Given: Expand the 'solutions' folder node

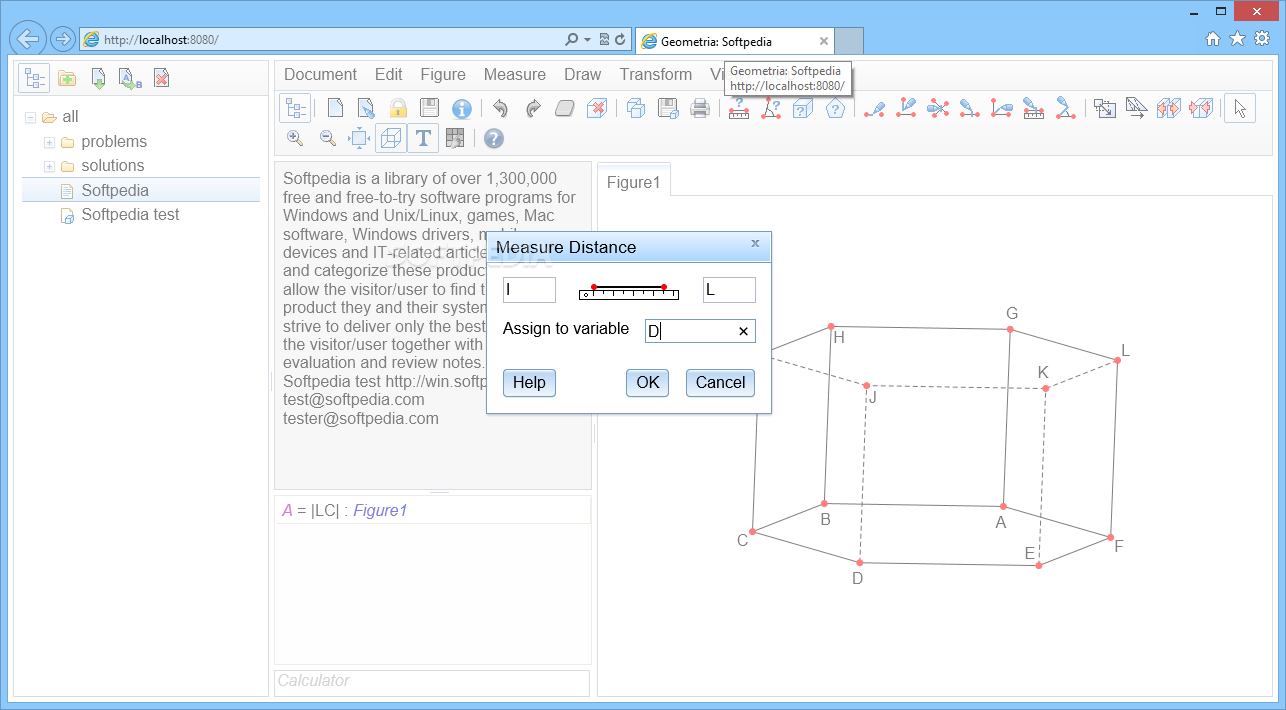Looking at the screenshot, I should tap(49, 166).
